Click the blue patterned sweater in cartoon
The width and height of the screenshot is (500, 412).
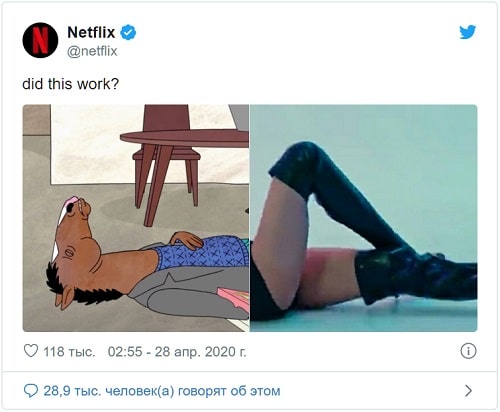pos(203,253)
